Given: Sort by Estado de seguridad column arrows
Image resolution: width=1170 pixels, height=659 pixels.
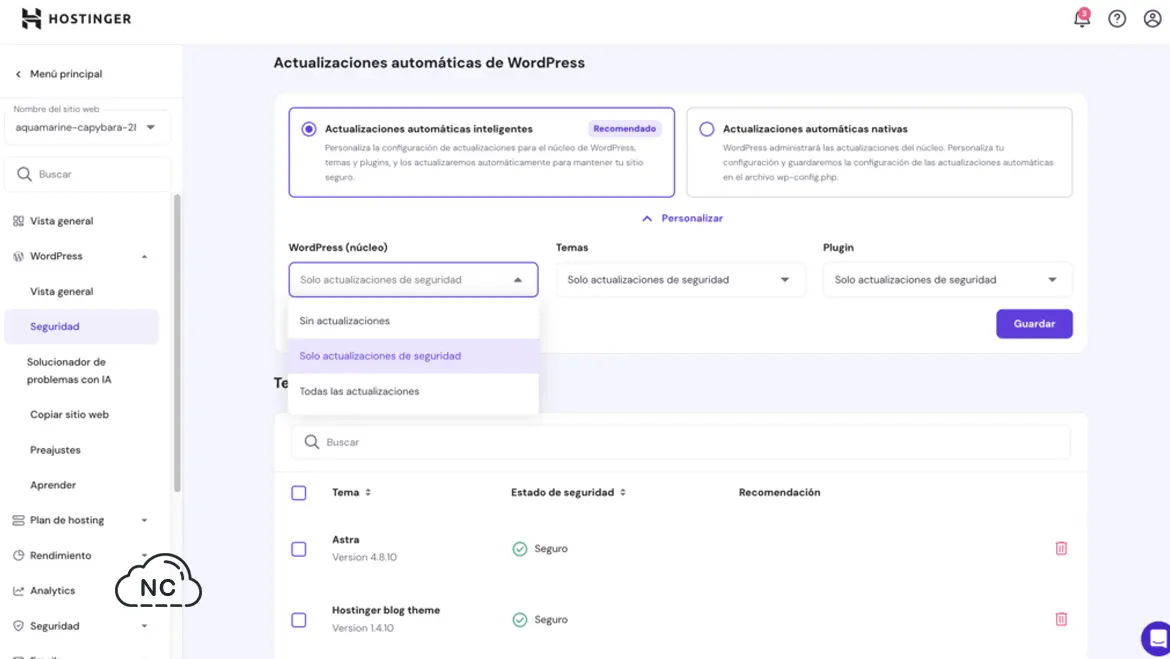Looking at the screenshot, I should (622, 493).
